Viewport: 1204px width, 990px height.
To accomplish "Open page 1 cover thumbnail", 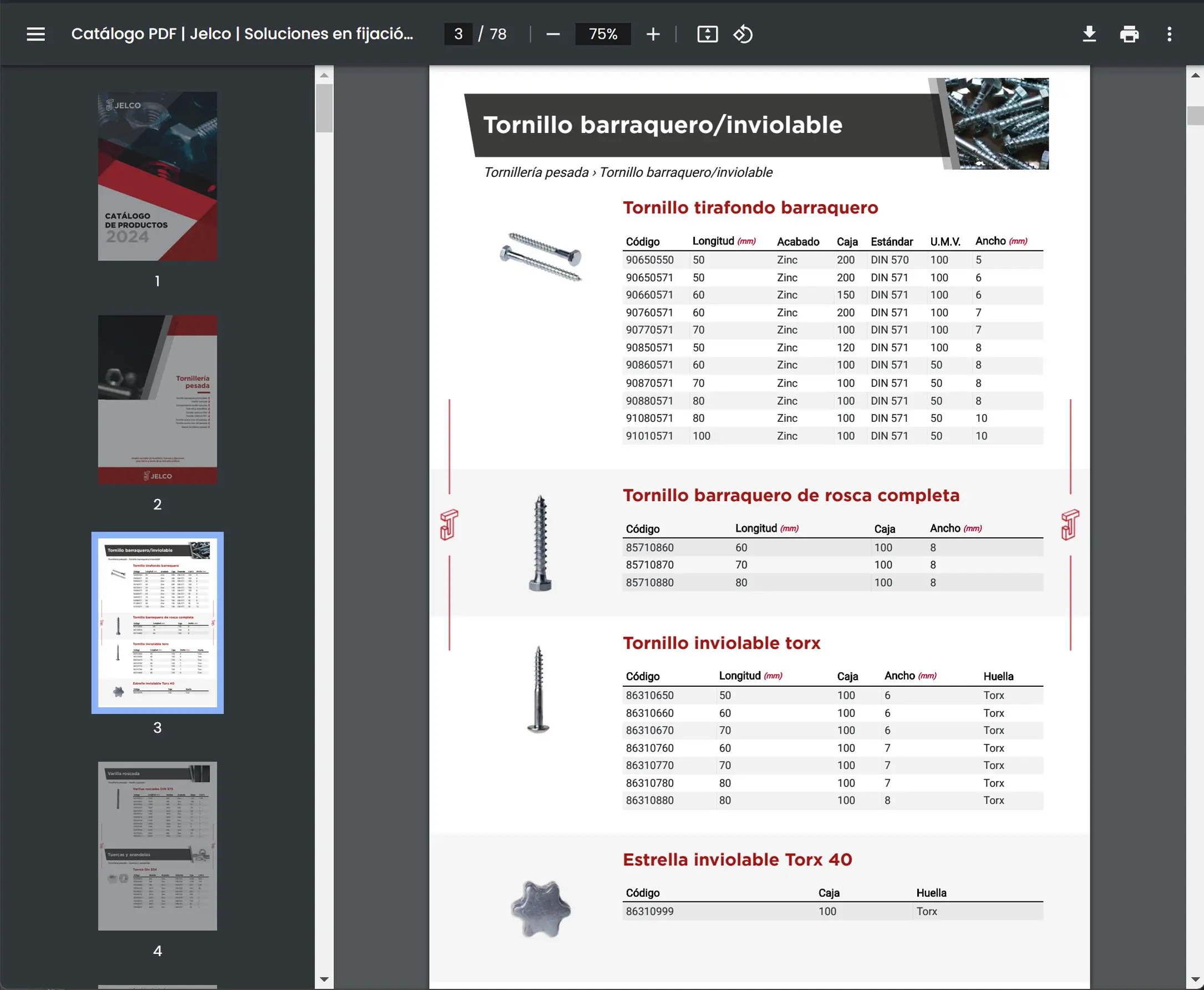I will click(x=157, y=176).
